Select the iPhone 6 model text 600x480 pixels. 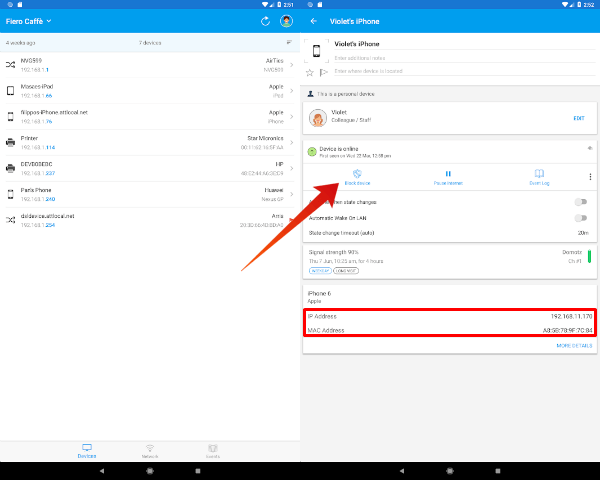point(319,294)
